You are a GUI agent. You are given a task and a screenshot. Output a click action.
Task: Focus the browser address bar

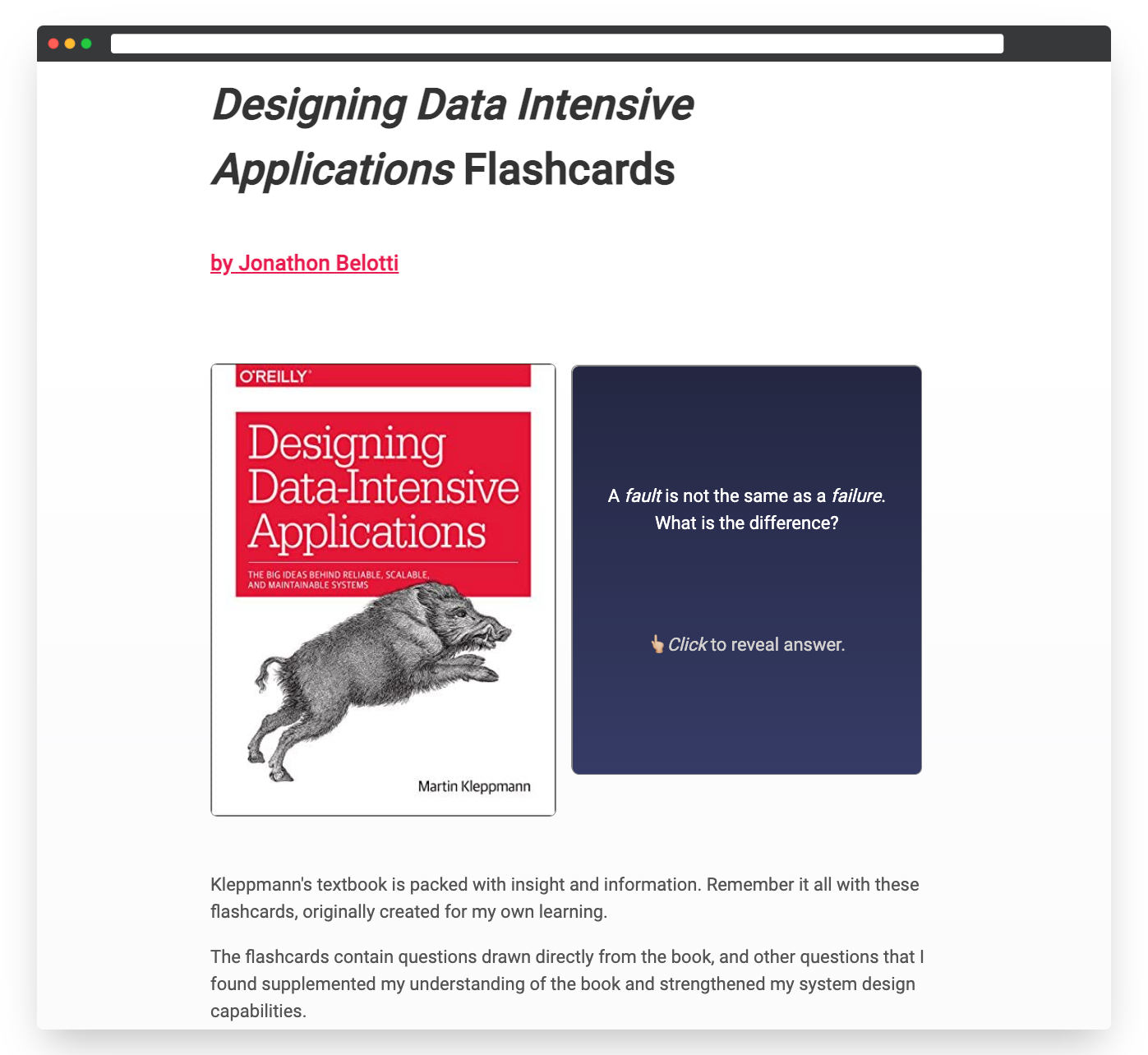(x=557, y=44)
